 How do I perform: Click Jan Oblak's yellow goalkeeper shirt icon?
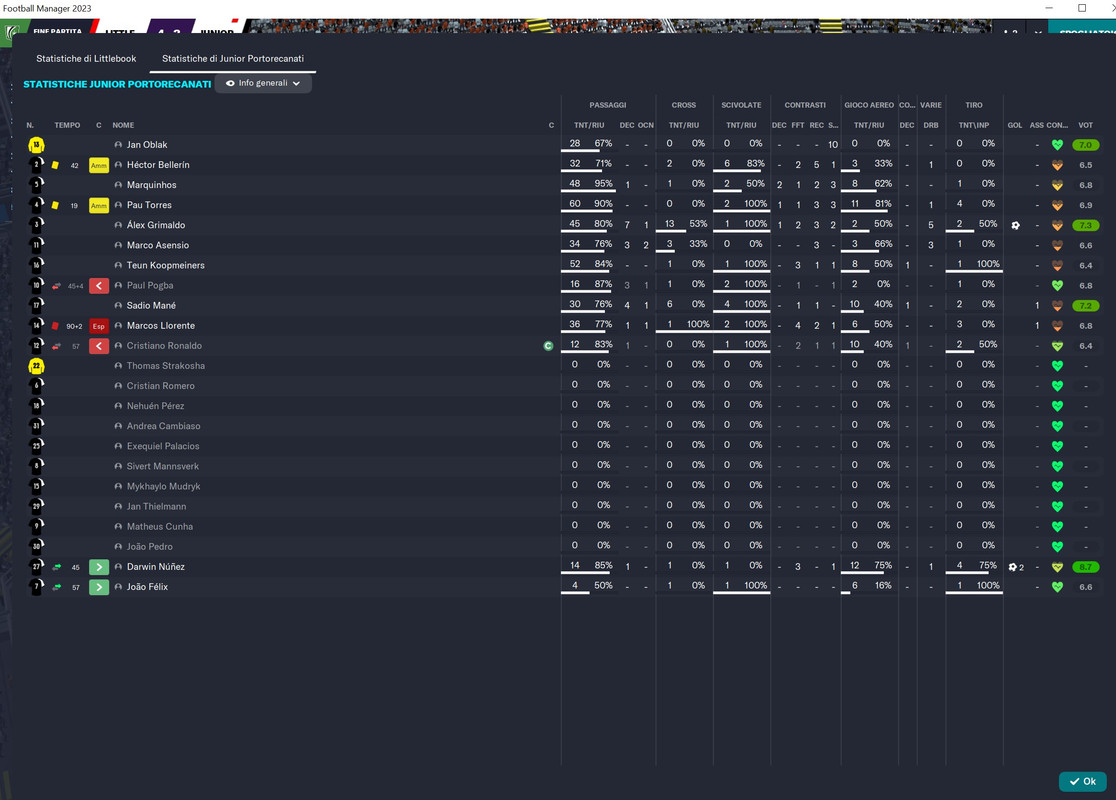(x=36, y=145)
